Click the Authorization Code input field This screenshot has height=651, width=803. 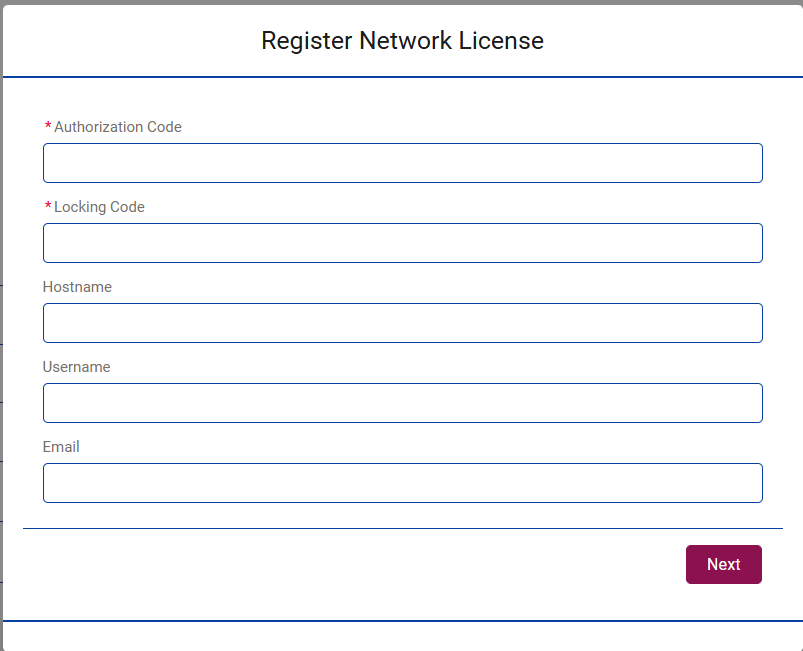[403, 163]
